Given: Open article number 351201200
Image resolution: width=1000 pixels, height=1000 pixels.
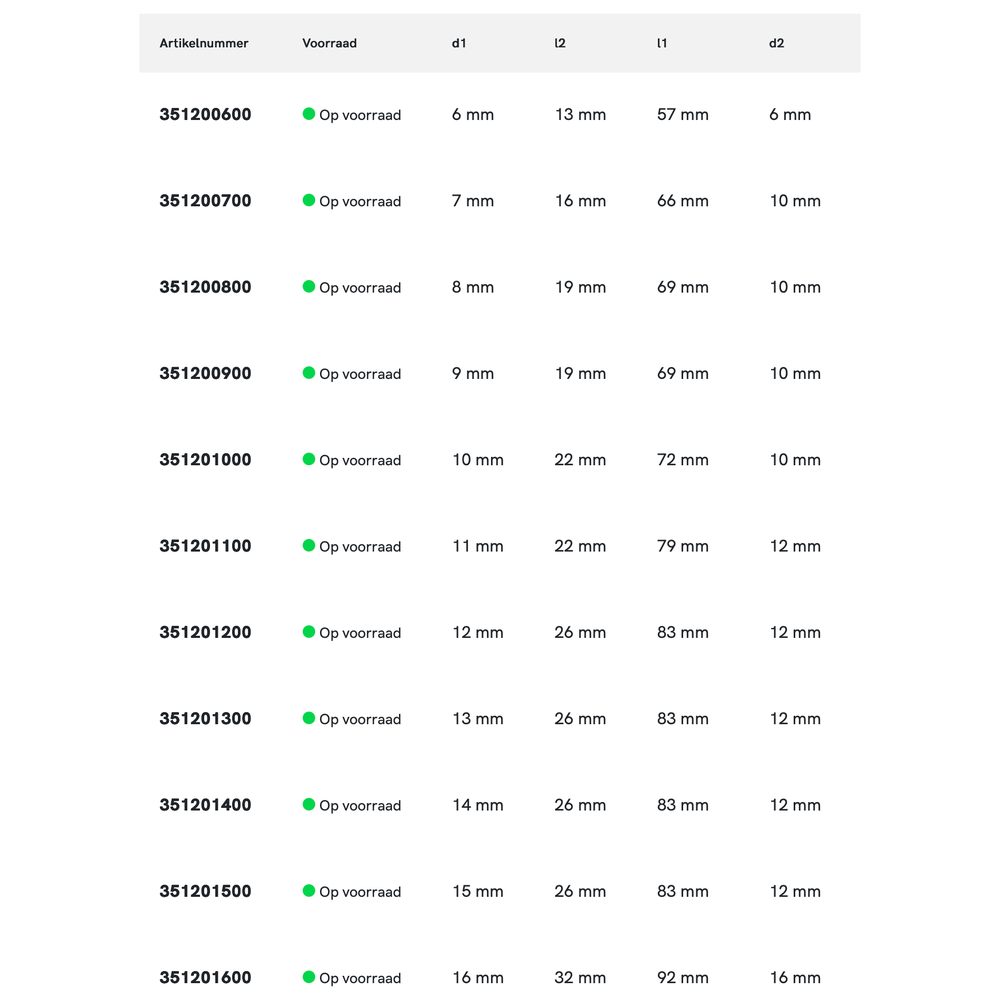Looking at the screenshot, I should [x=205, y=633].
